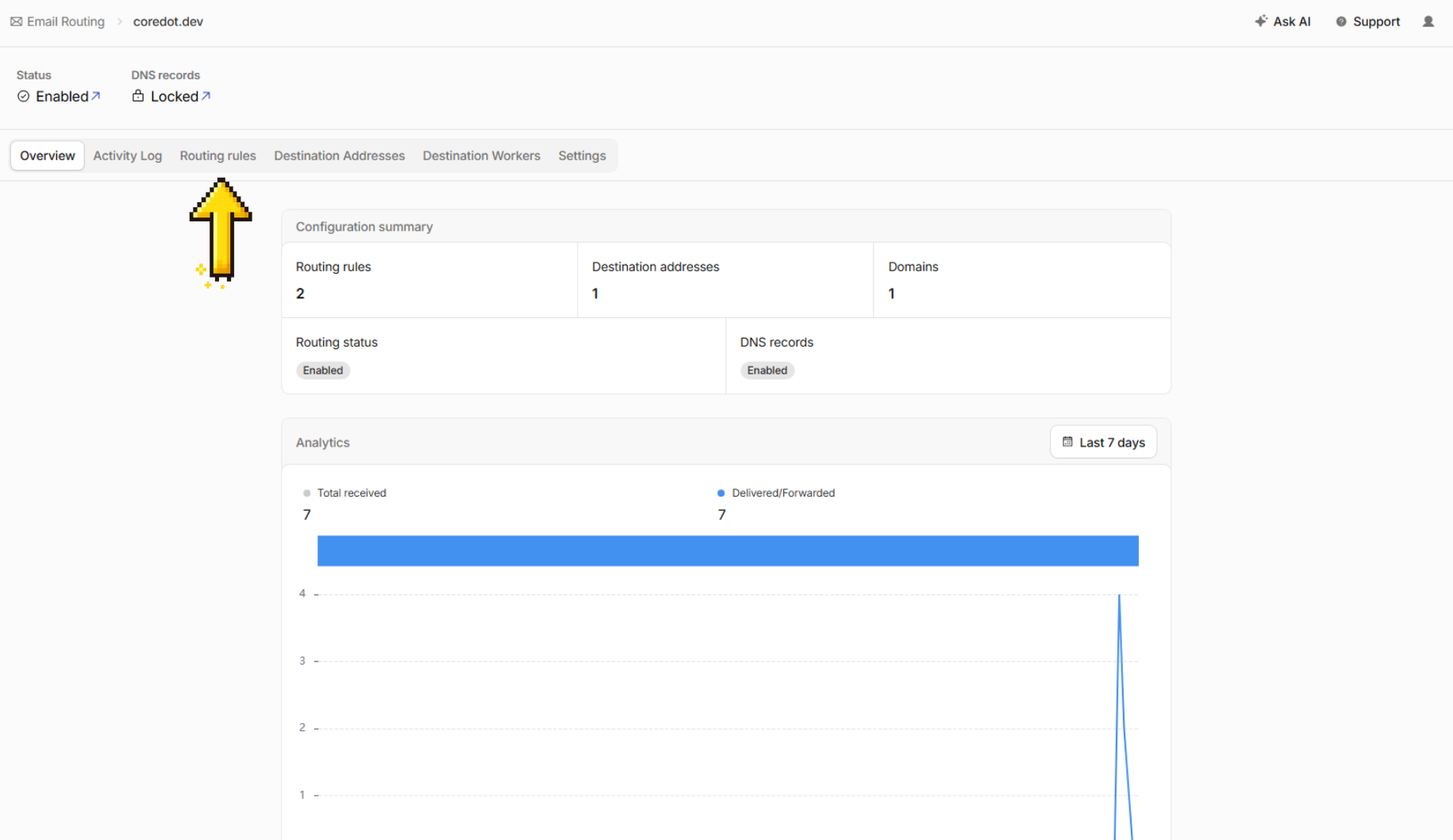Click the Domains count card

[1022, 280]
